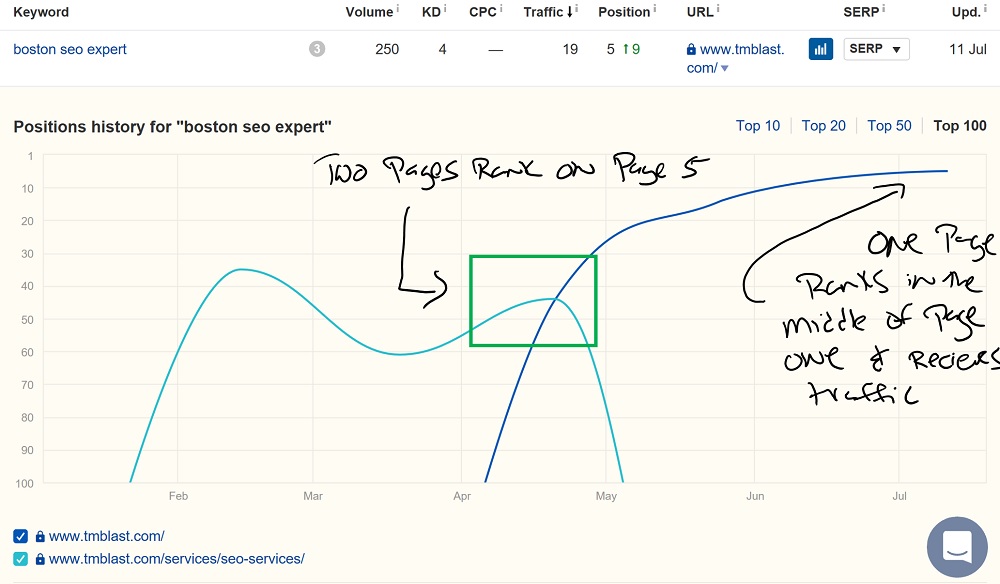Expand the SERP dropdown button

(876, 49)
